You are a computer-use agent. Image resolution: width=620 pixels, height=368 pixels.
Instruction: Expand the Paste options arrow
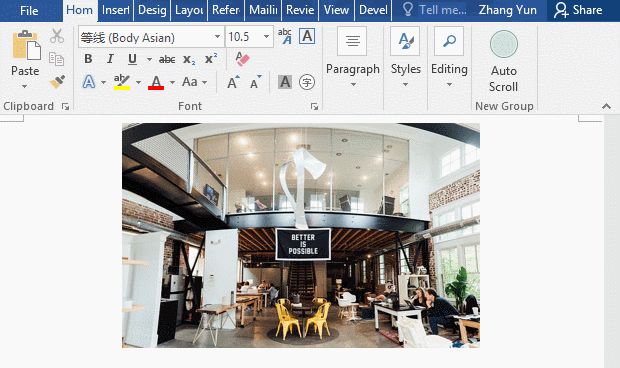tap(25, 86)
